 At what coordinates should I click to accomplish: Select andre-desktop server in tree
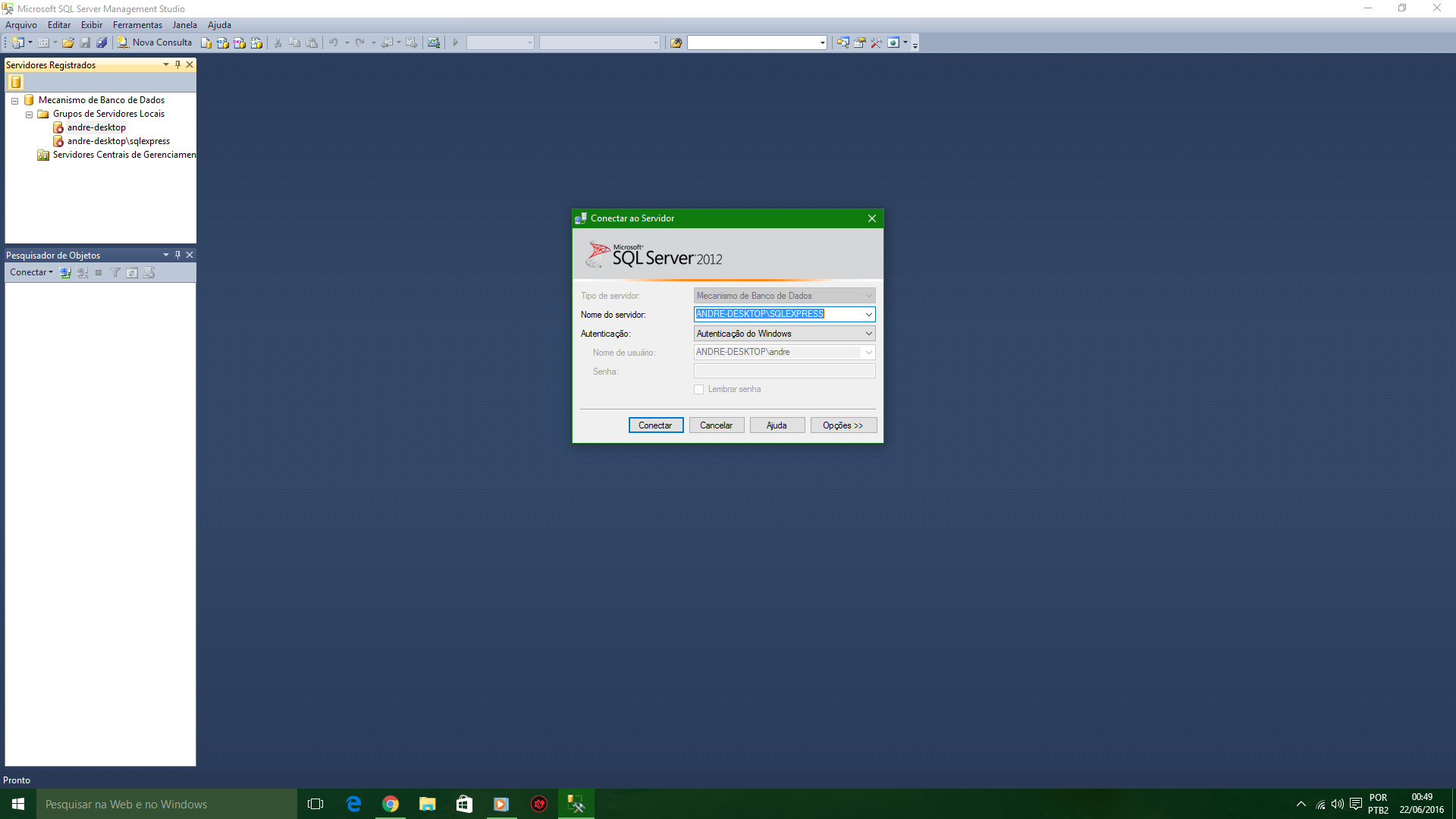[x=96, y=127]
